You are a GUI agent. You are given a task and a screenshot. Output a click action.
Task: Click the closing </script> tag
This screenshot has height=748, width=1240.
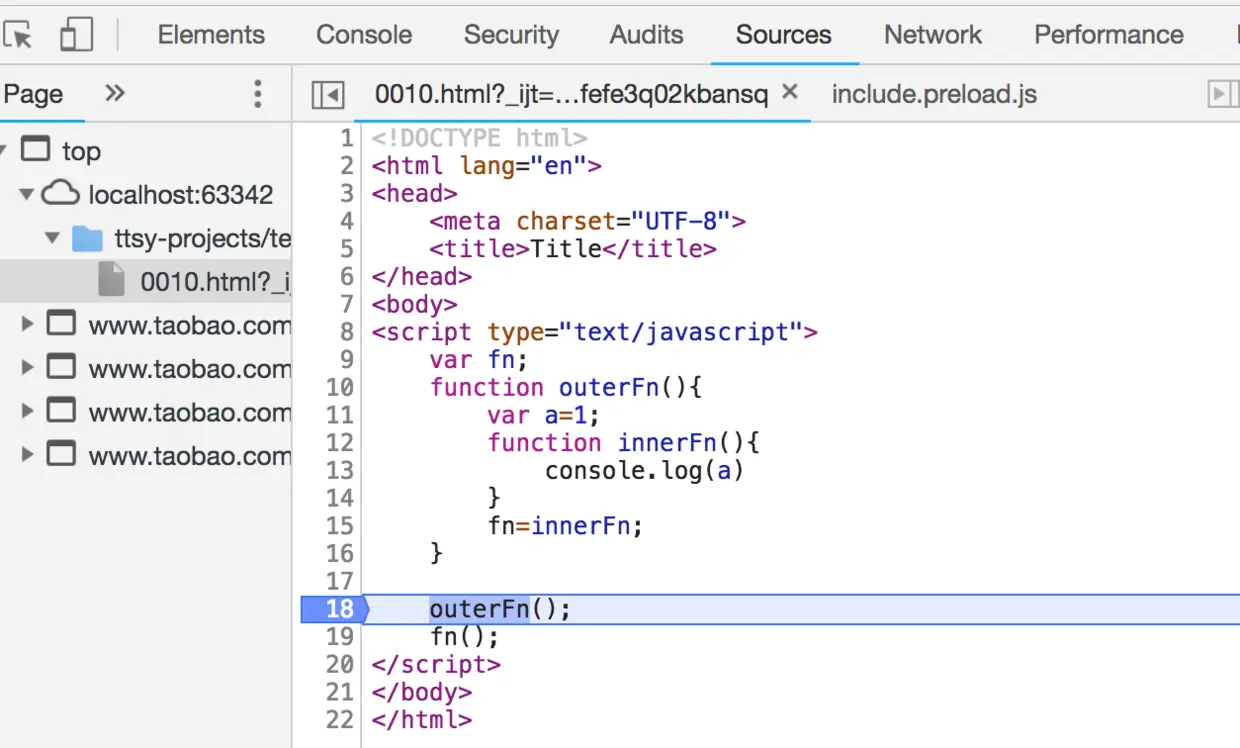[436, 664]
